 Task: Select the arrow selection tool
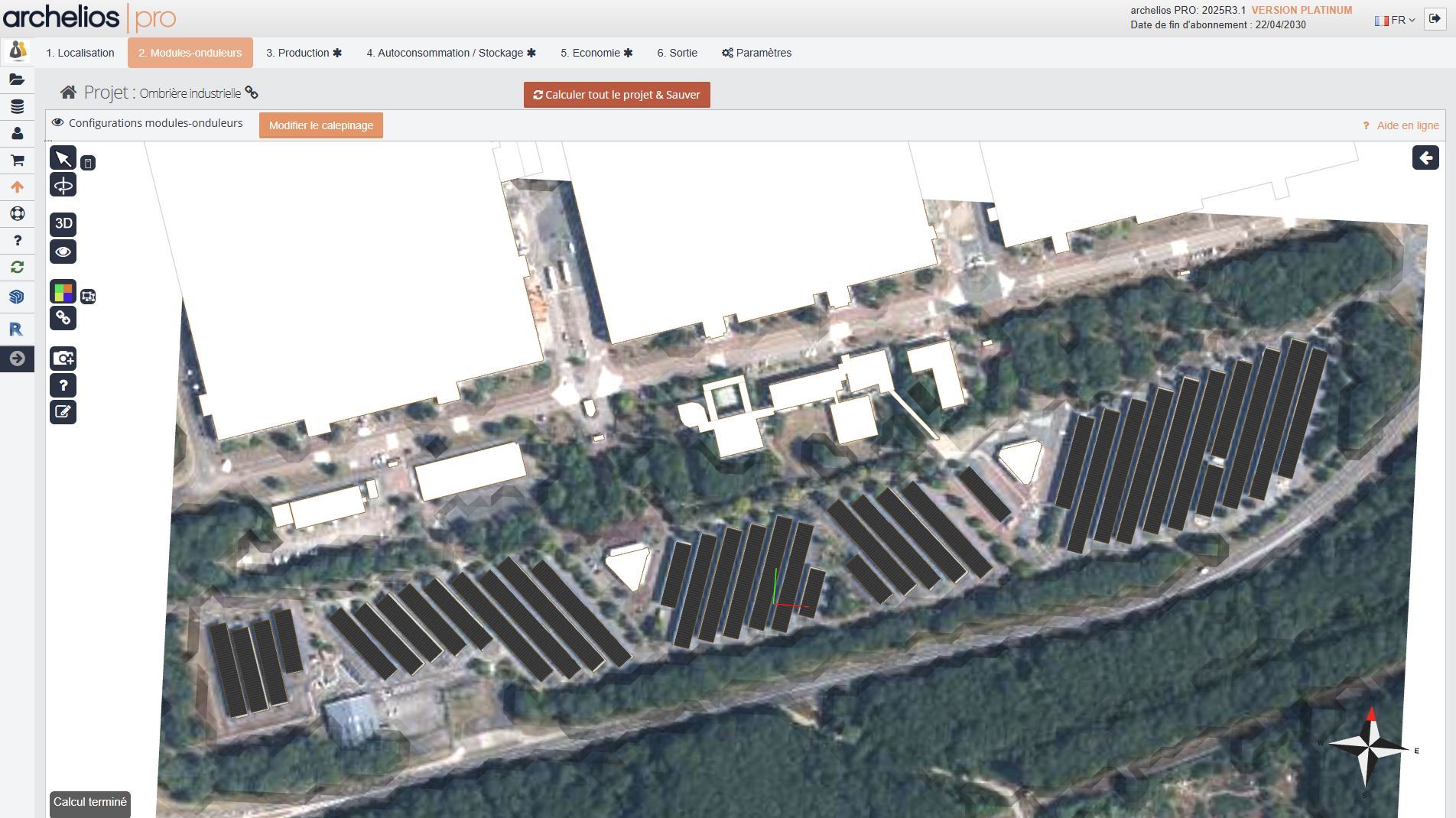(63, 157)
